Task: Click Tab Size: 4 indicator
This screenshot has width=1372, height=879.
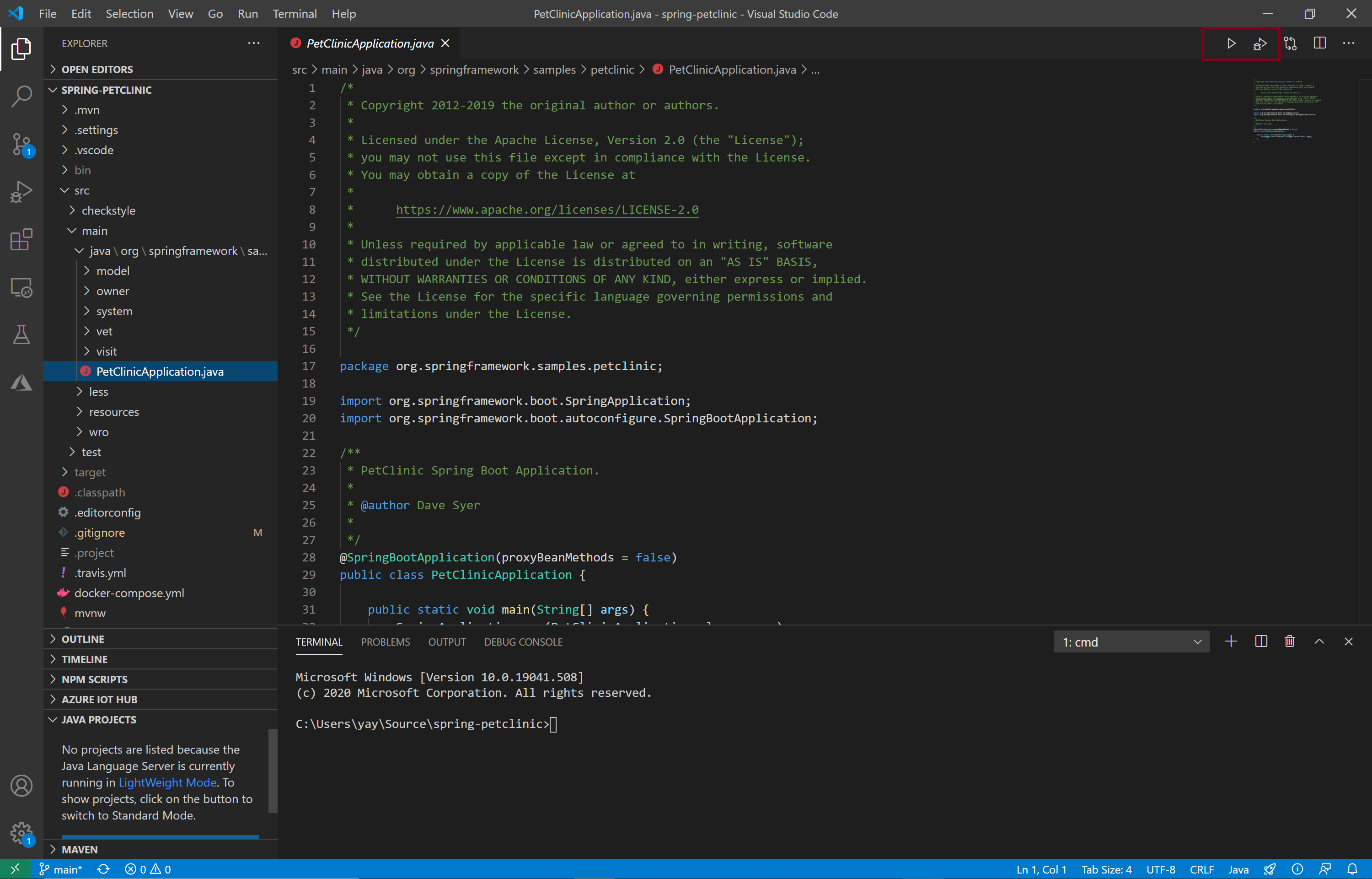Action: click(x=1106, y=869)
